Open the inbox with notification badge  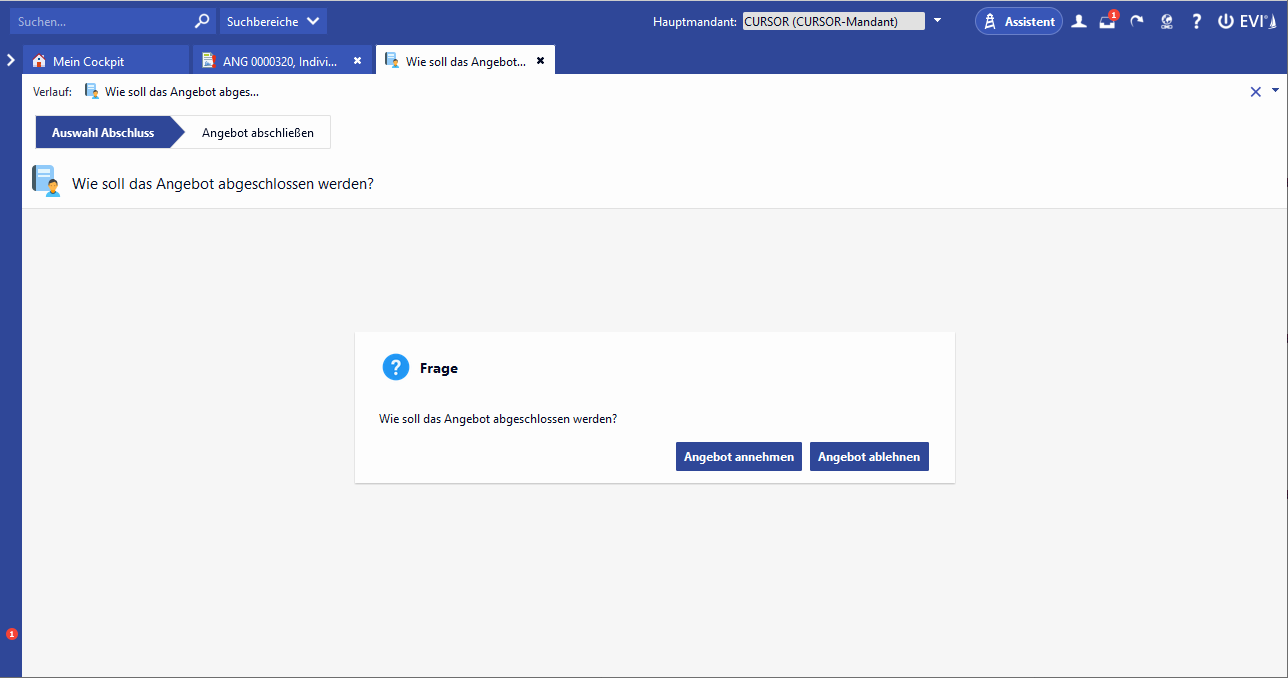[x=1107, y=21]
